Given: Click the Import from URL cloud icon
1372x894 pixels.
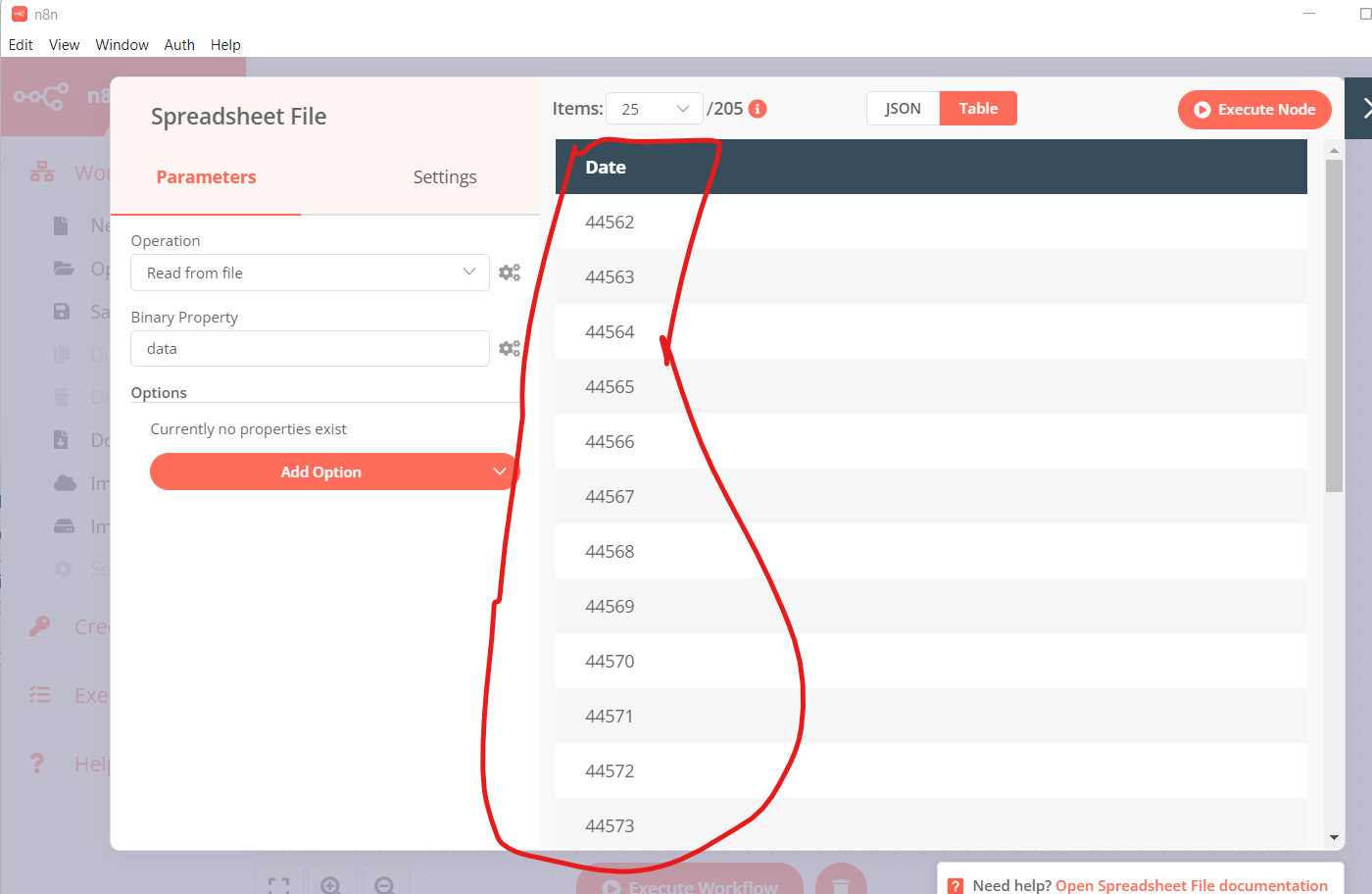Looking at the screenshot, I should coord(65,483).
